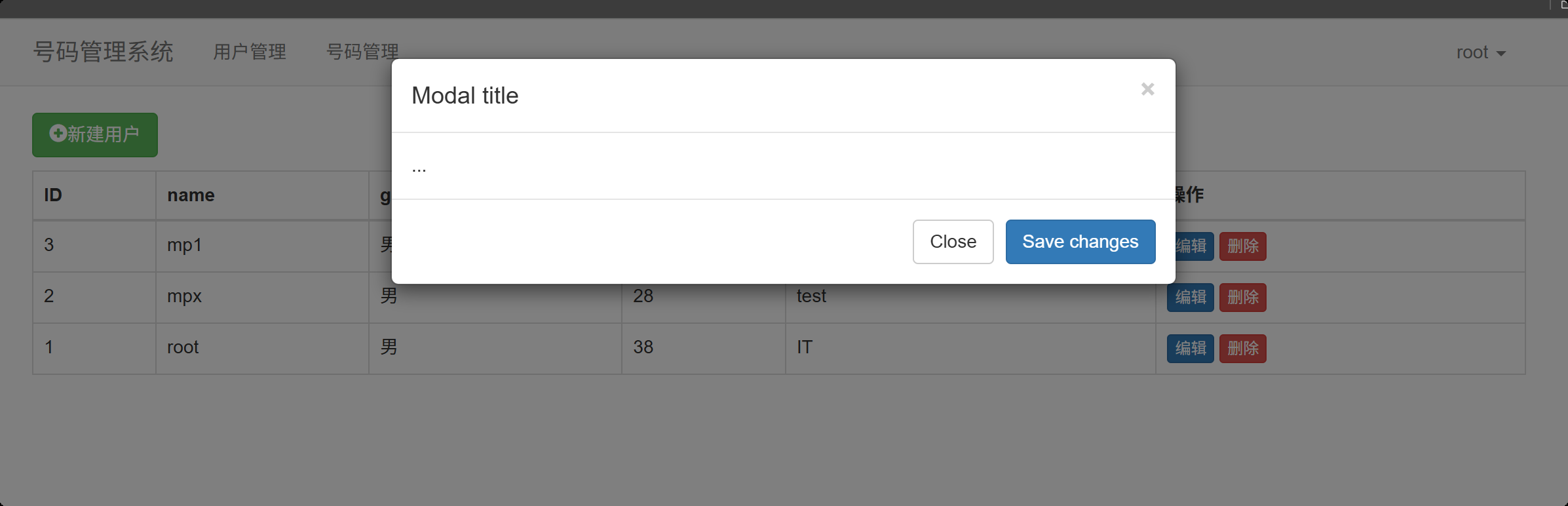Delete the mpx user with 删除
This screenshot has height=506, width=1568.
coord(1242,298)
